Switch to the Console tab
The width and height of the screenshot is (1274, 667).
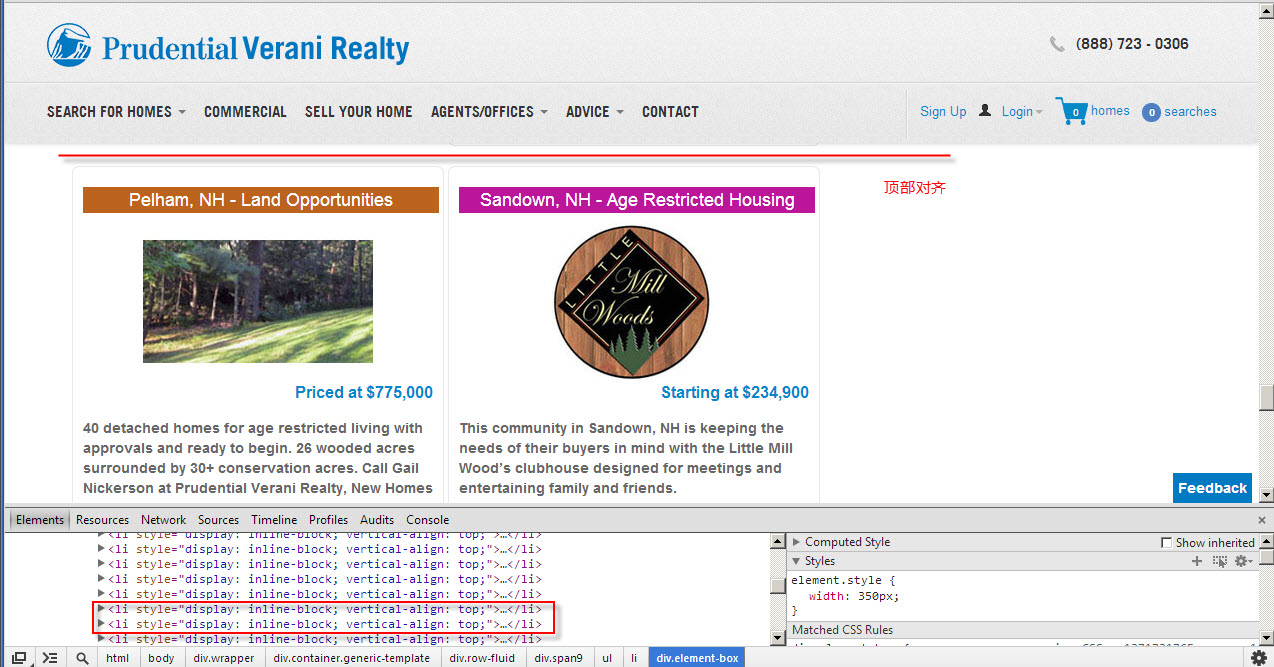click(427, 520)
